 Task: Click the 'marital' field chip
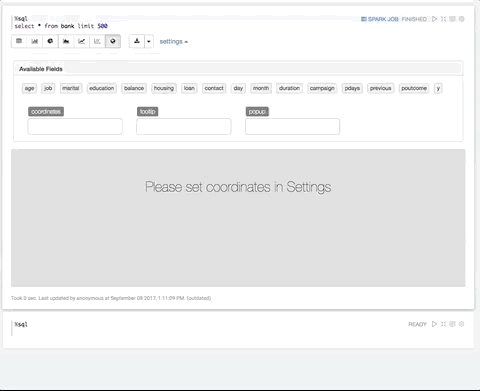click(71, 88)
